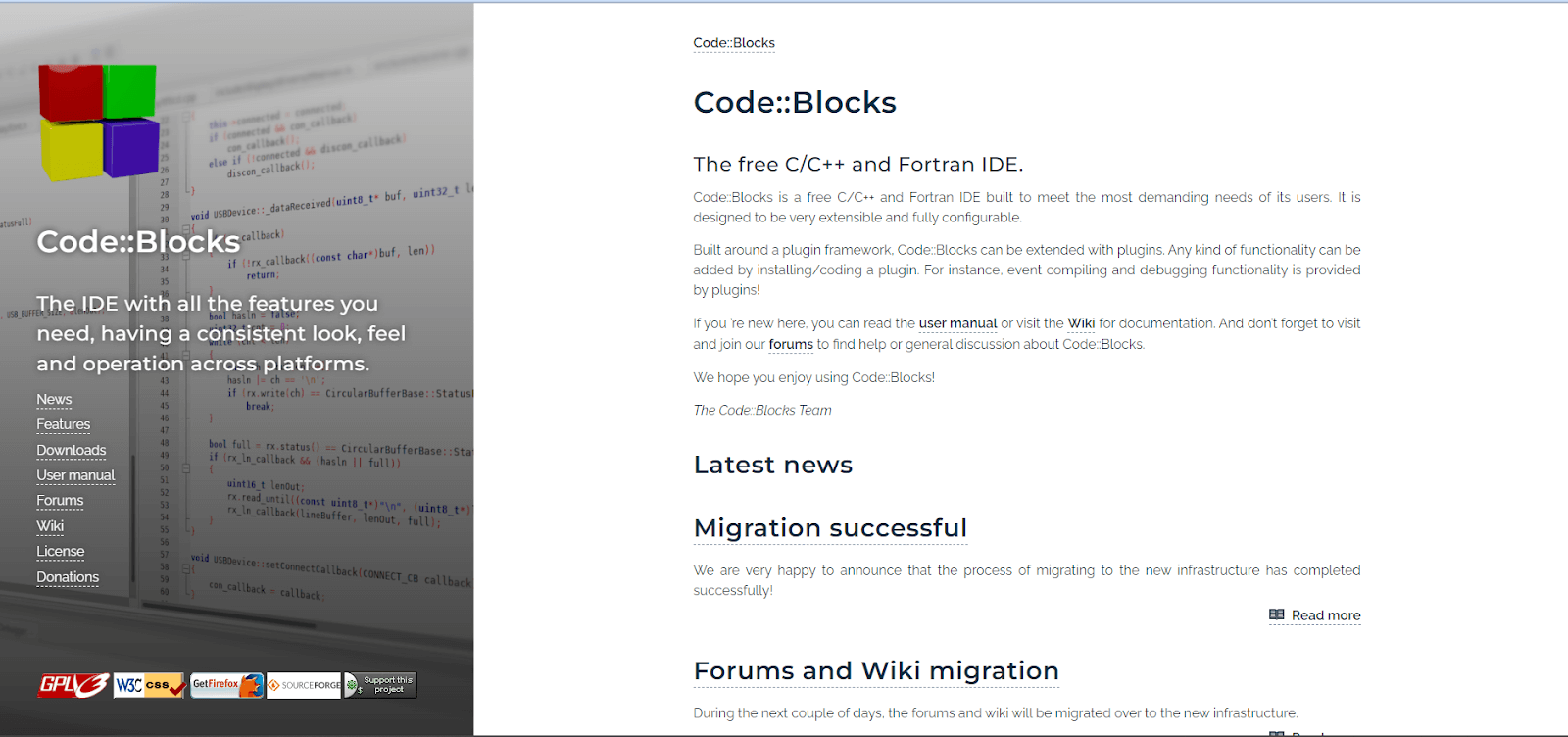Click the W3C CSS validation badge

pyautogui.click(x=150, y=685)
